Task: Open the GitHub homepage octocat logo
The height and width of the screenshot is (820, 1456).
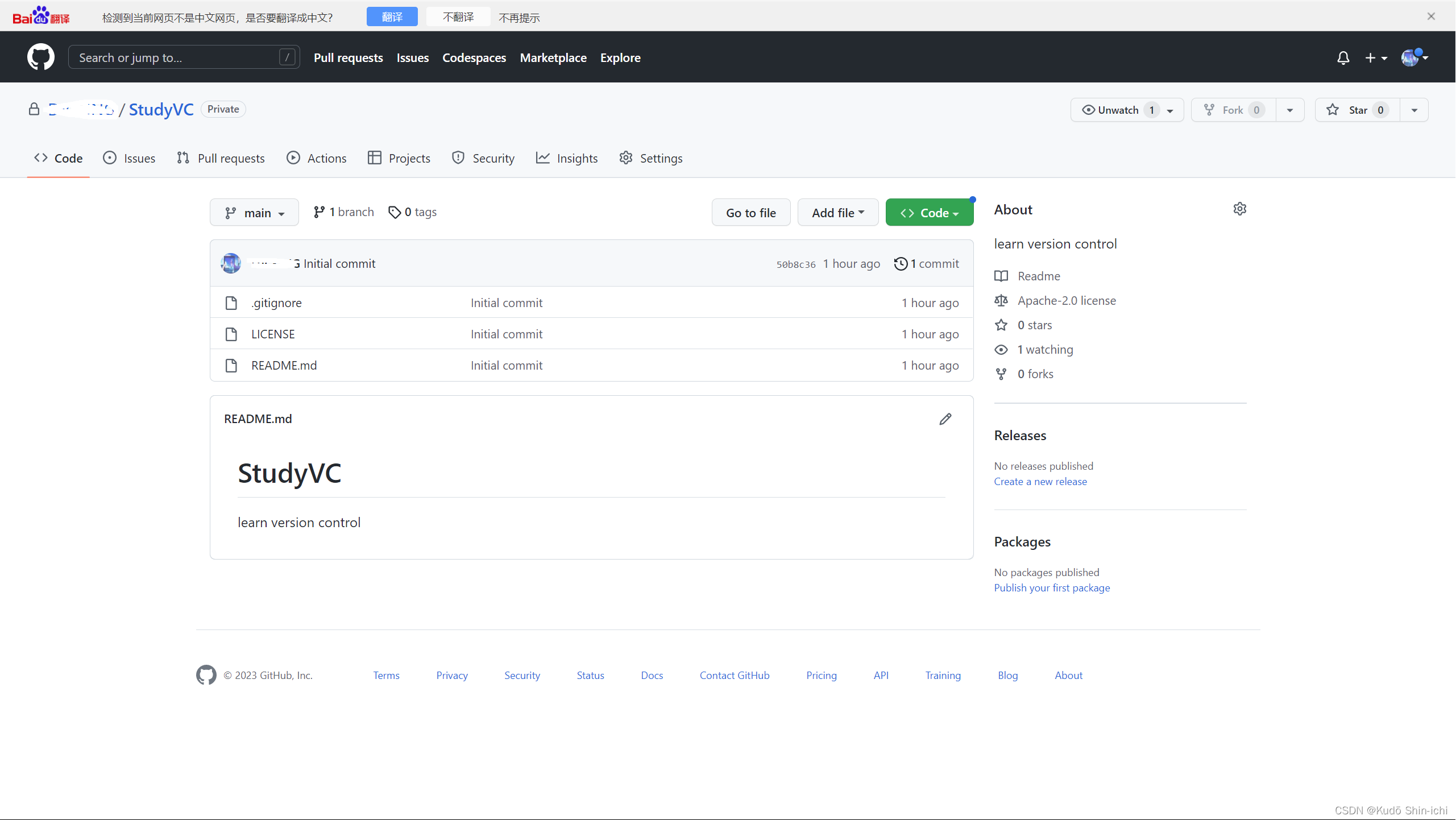Action: [41, 57]
